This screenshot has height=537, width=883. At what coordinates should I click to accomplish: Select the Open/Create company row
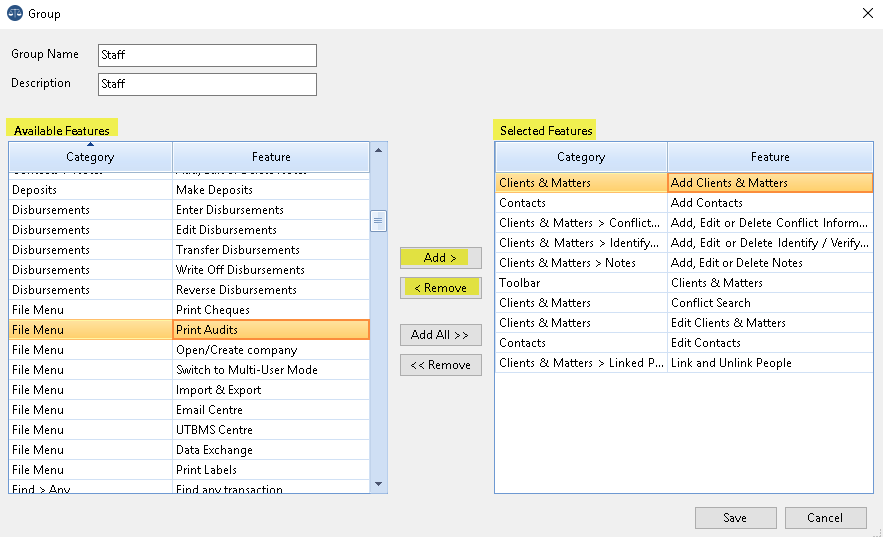(x=189, y=350)
